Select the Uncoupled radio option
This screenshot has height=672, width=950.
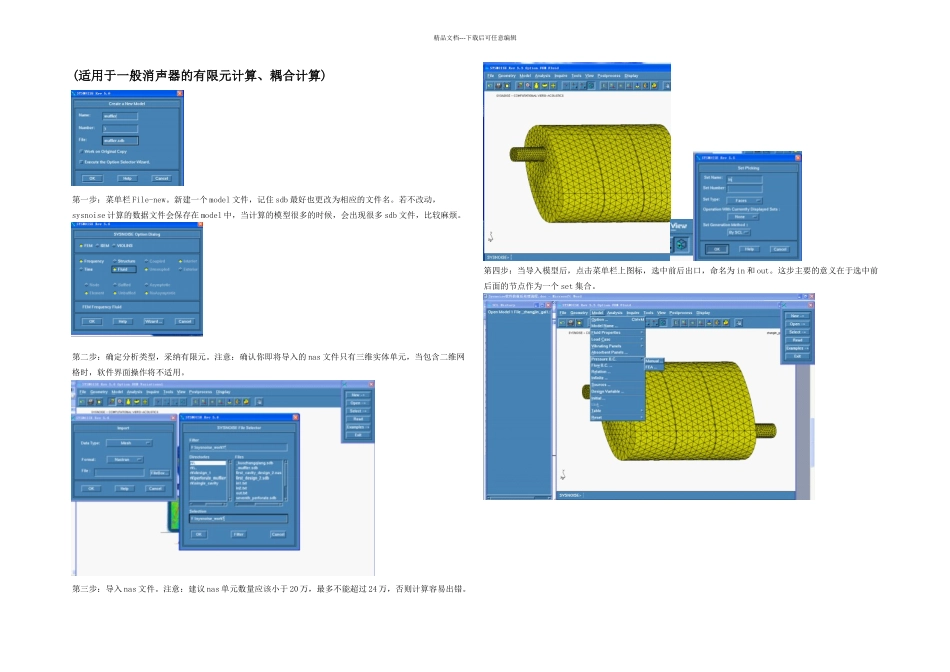(x=146, y=269)
